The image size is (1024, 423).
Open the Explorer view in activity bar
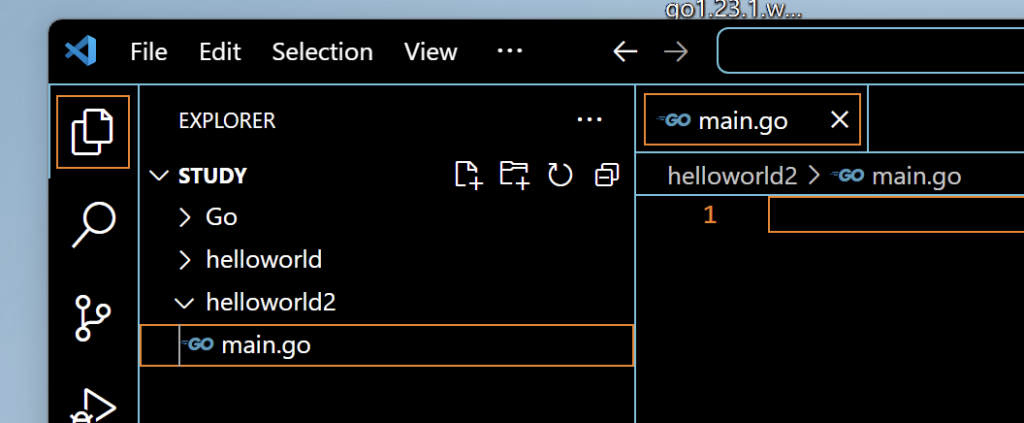click(x=93, y=132)
